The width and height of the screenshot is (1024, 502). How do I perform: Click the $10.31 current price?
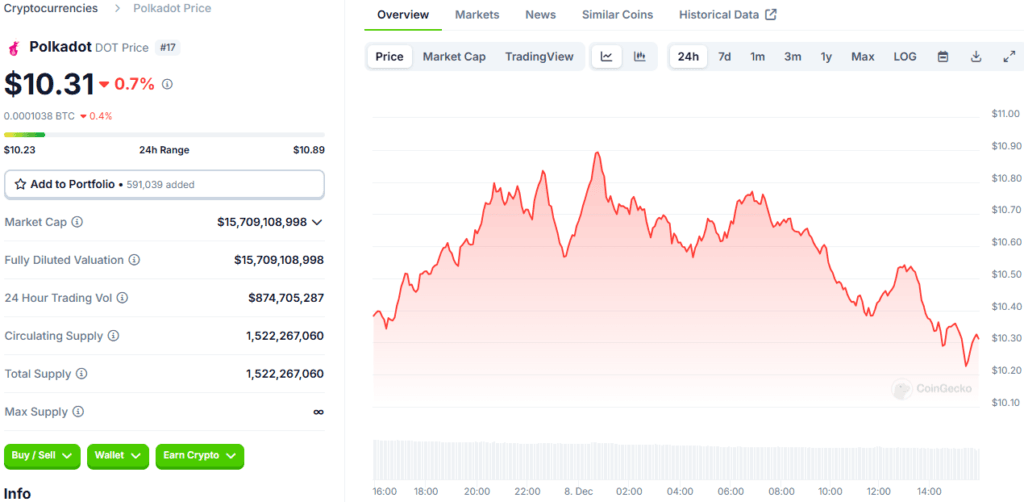click(49, 84)
